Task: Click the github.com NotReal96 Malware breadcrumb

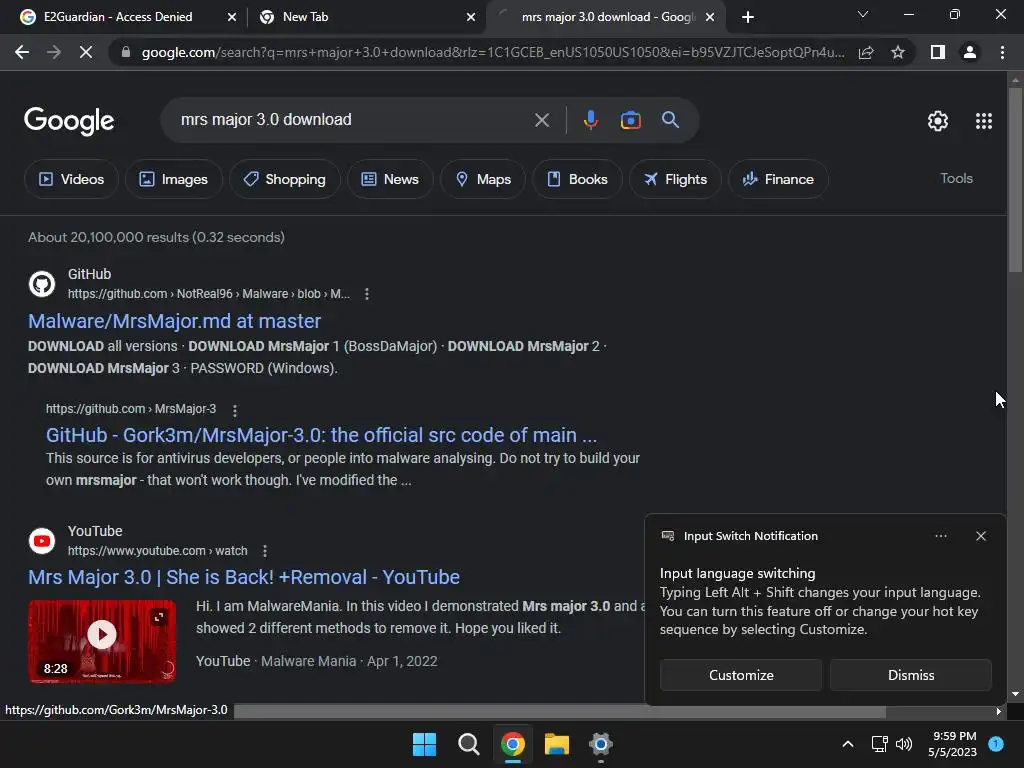Action: coord(209,294)
